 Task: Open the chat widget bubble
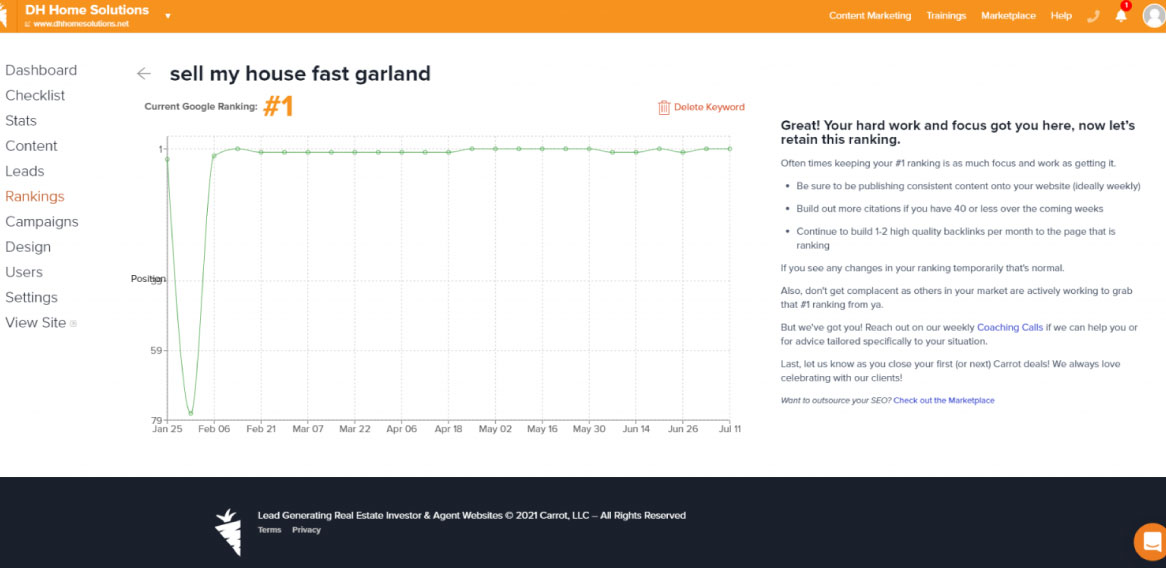pos(1150,541)
